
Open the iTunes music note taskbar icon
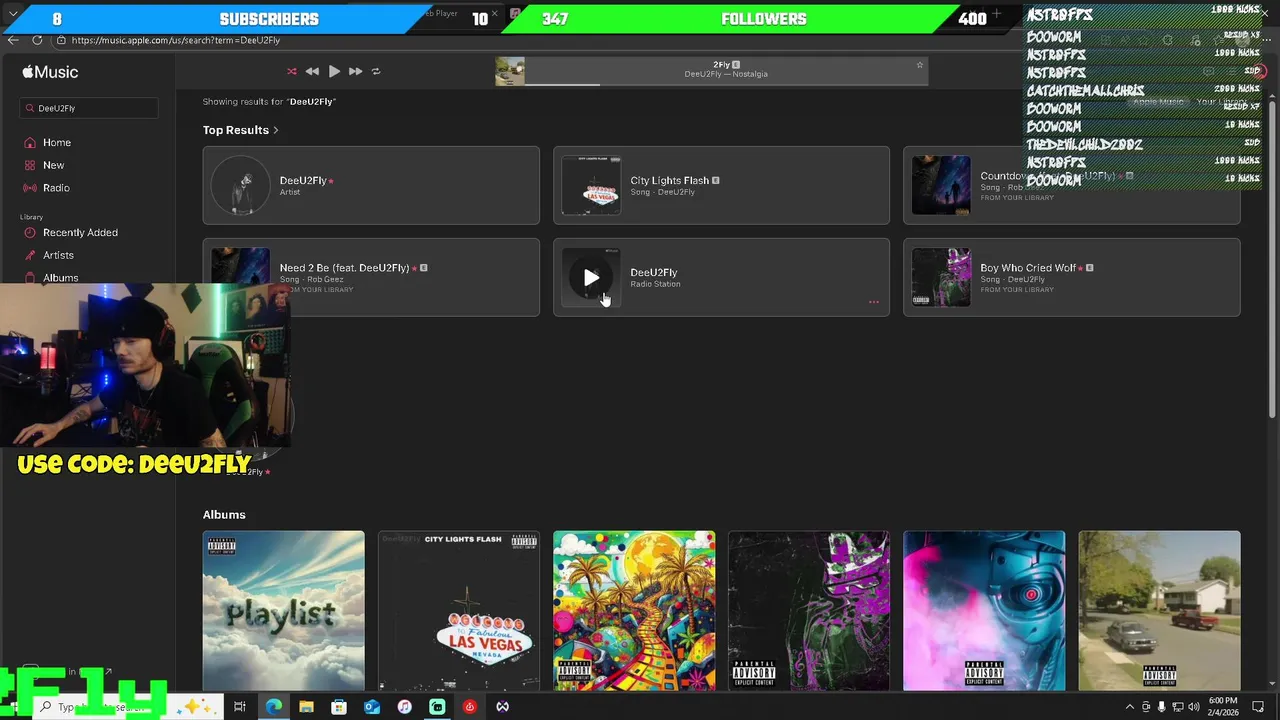pos(404,707)
